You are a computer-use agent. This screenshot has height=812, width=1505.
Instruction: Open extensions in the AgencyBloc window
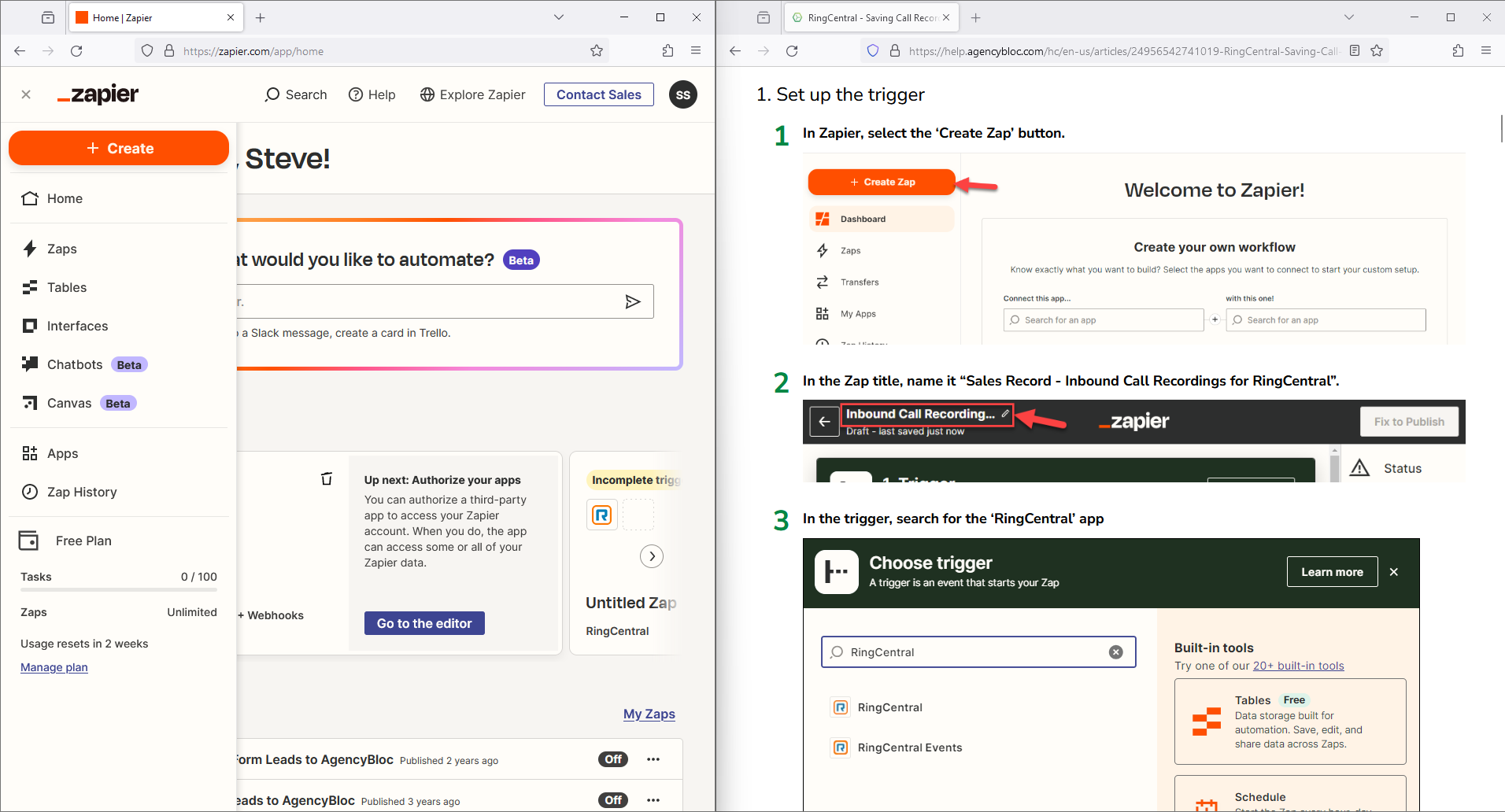(1458, 50)
